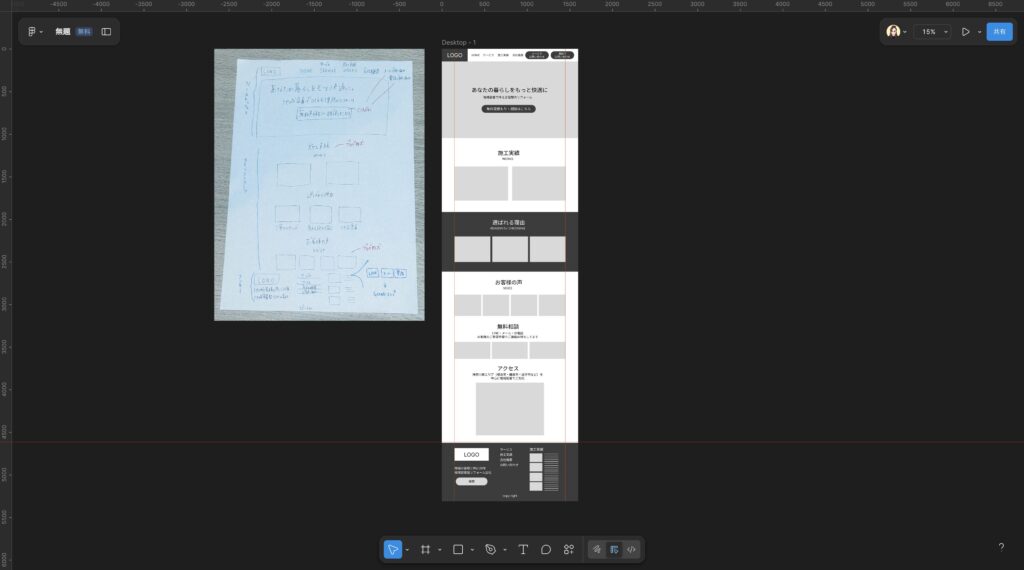This screenshot has height=570, width=1024.
Task: Expand shape tools dropdown arrow beside Rectangle
Action: (472, 550)
